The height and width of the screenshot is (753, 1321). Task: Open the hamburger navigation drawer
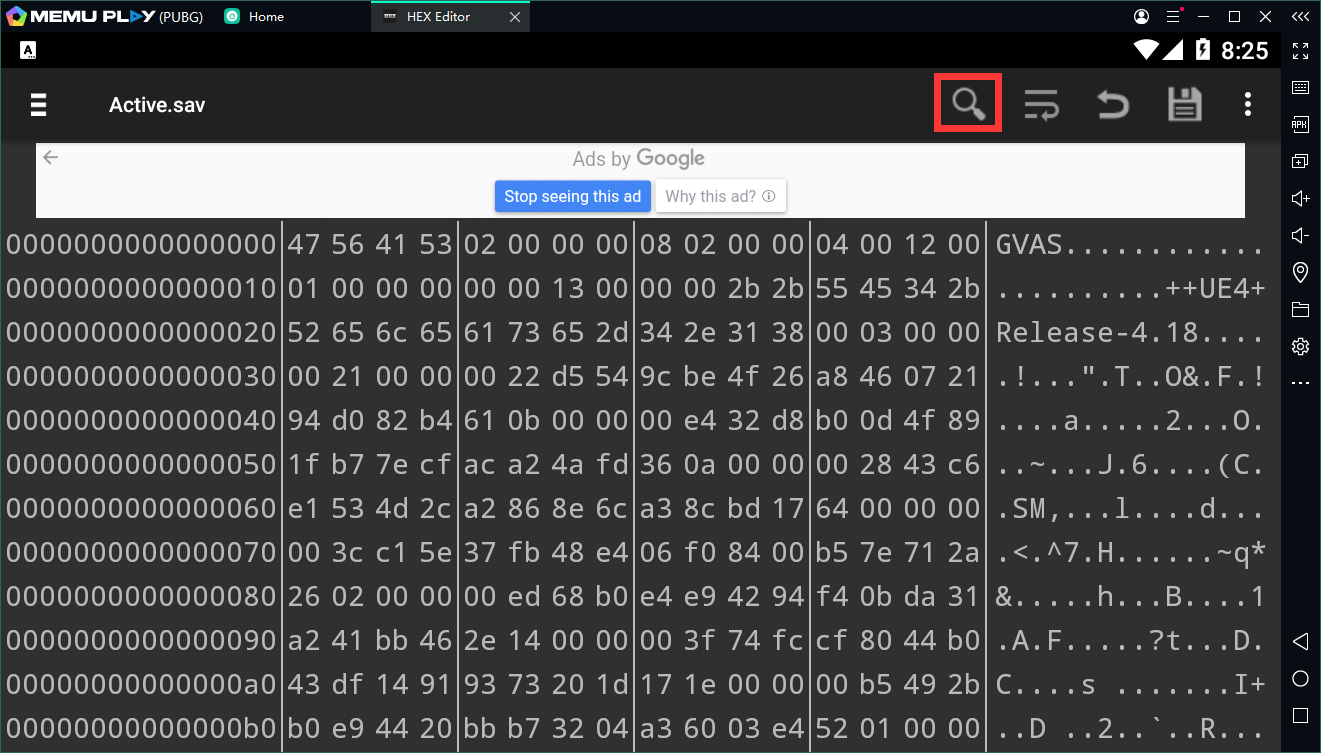[39, 105]
